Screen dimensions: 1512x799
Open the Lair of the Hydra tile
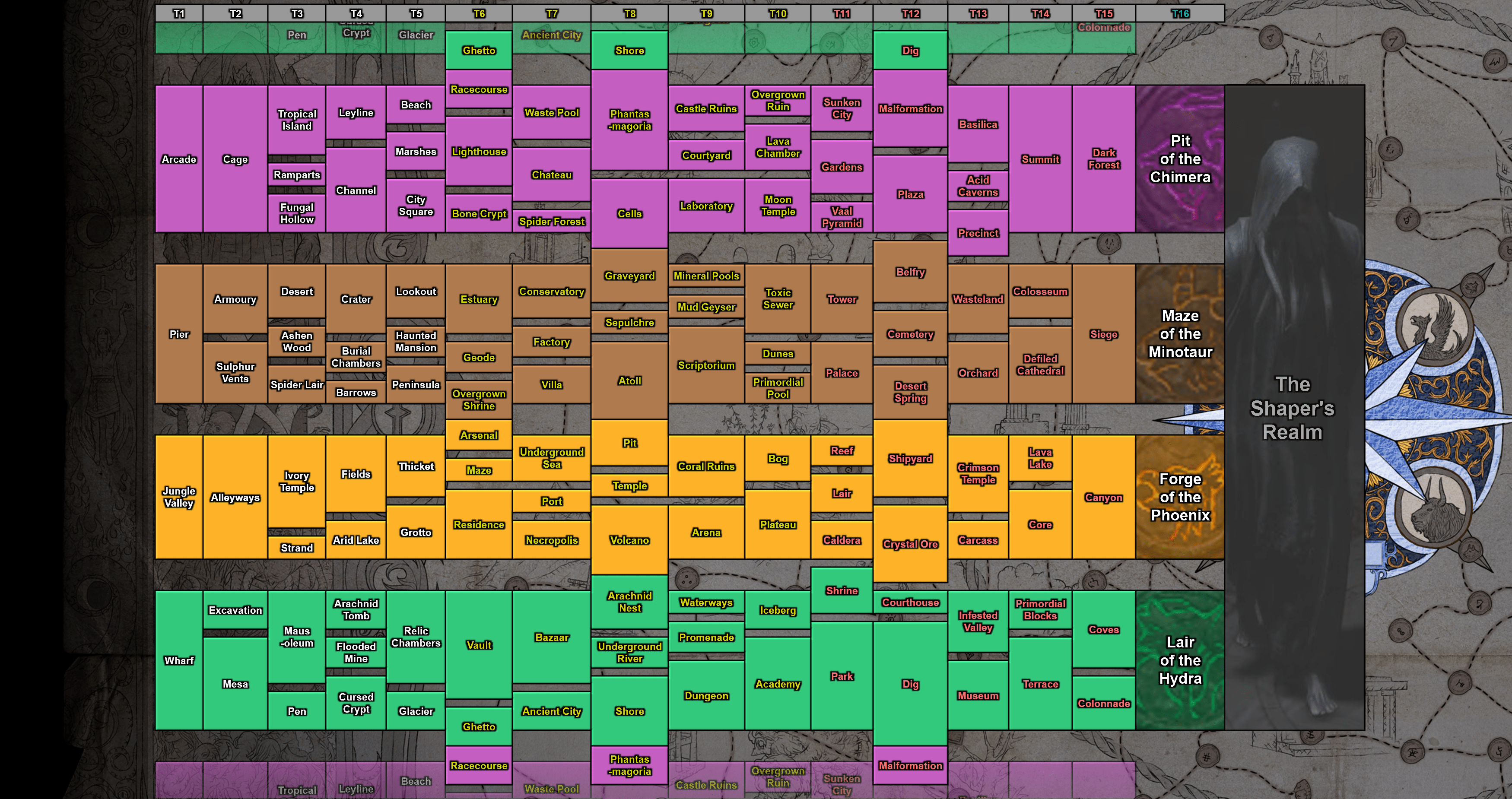[x=1180, y=660]
